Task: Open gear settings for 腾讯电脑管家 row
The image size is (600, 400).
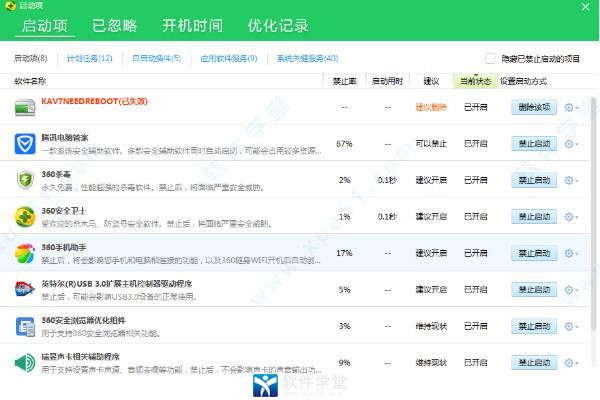Action: 571,144
